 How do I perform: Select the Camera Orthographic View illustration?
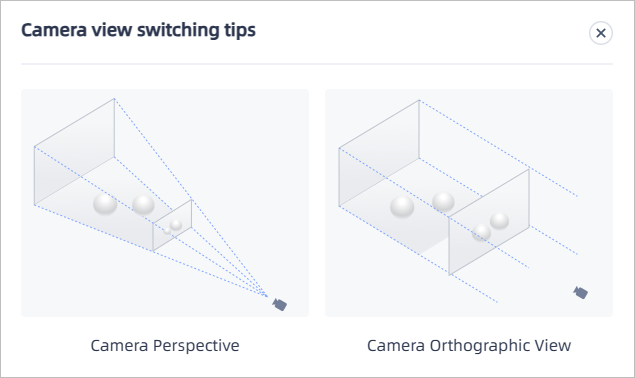pos(469,203)
